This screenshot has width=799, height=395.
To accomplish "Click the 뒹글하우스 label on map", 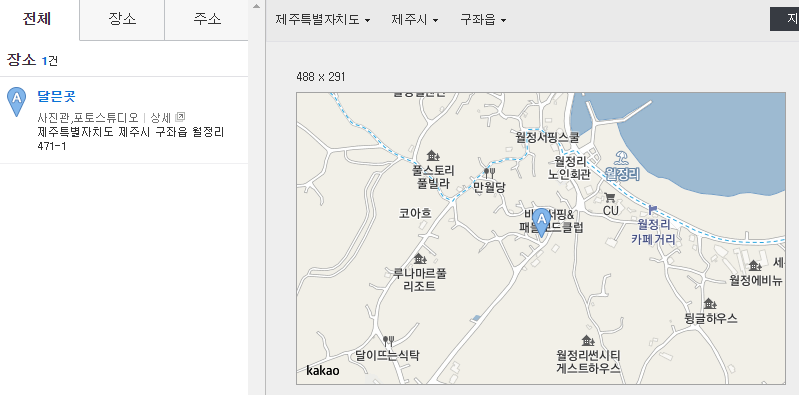I will pos(711,319).
